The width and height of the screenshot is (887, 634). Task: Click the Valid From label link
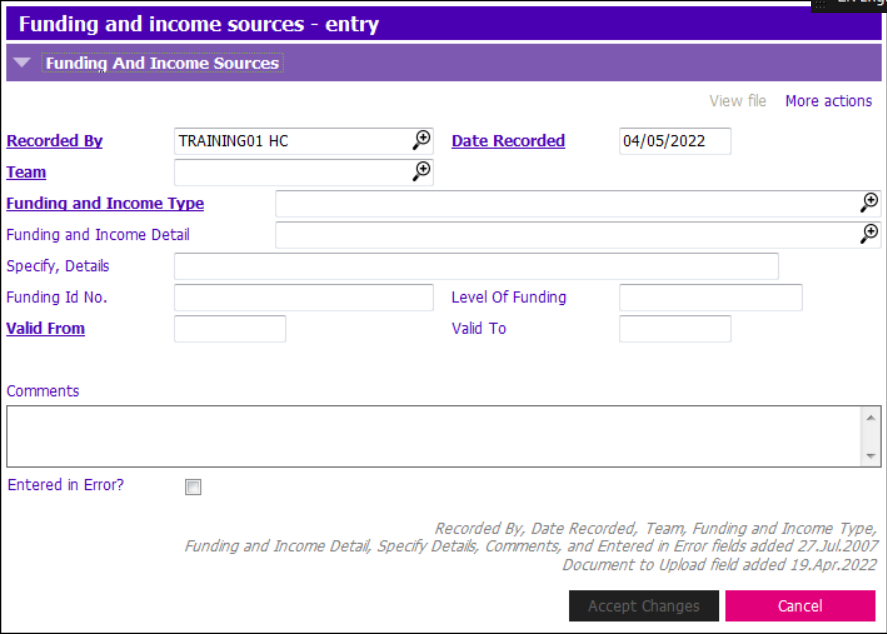[x=45, y=328]
